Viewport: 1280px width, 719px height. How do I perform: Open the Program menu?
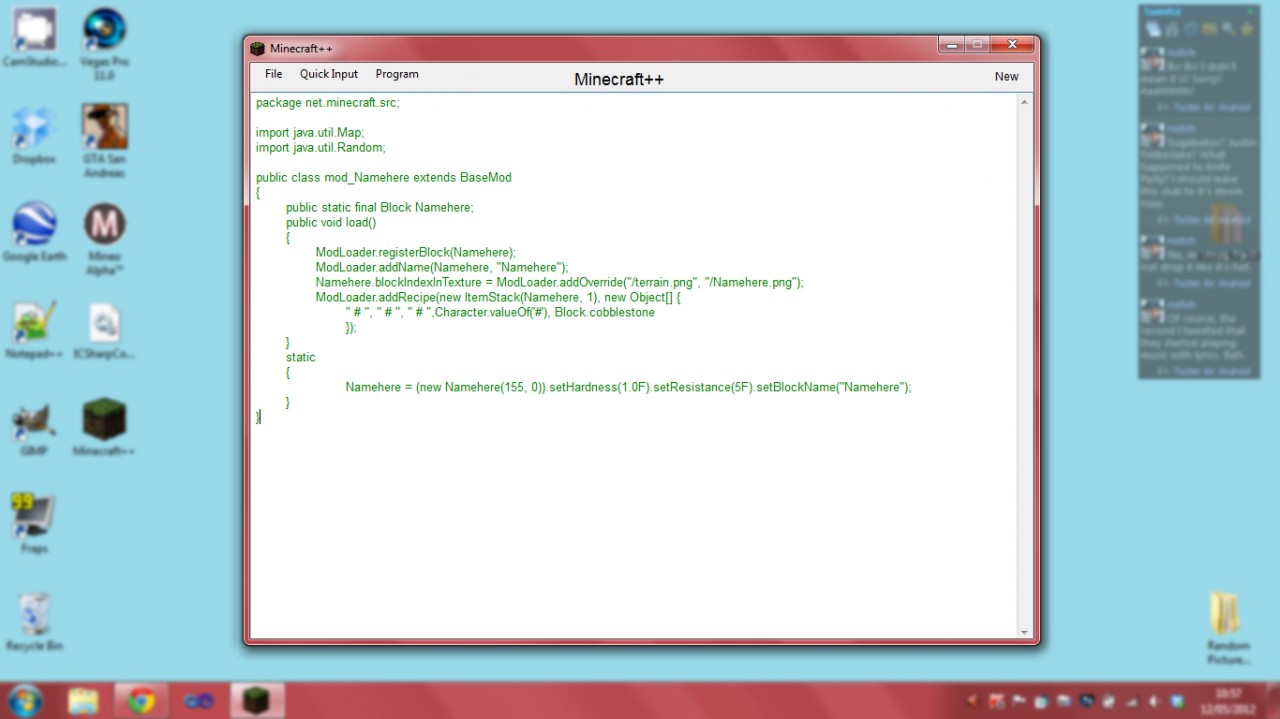pyautogui.click(x=397, y=74)
